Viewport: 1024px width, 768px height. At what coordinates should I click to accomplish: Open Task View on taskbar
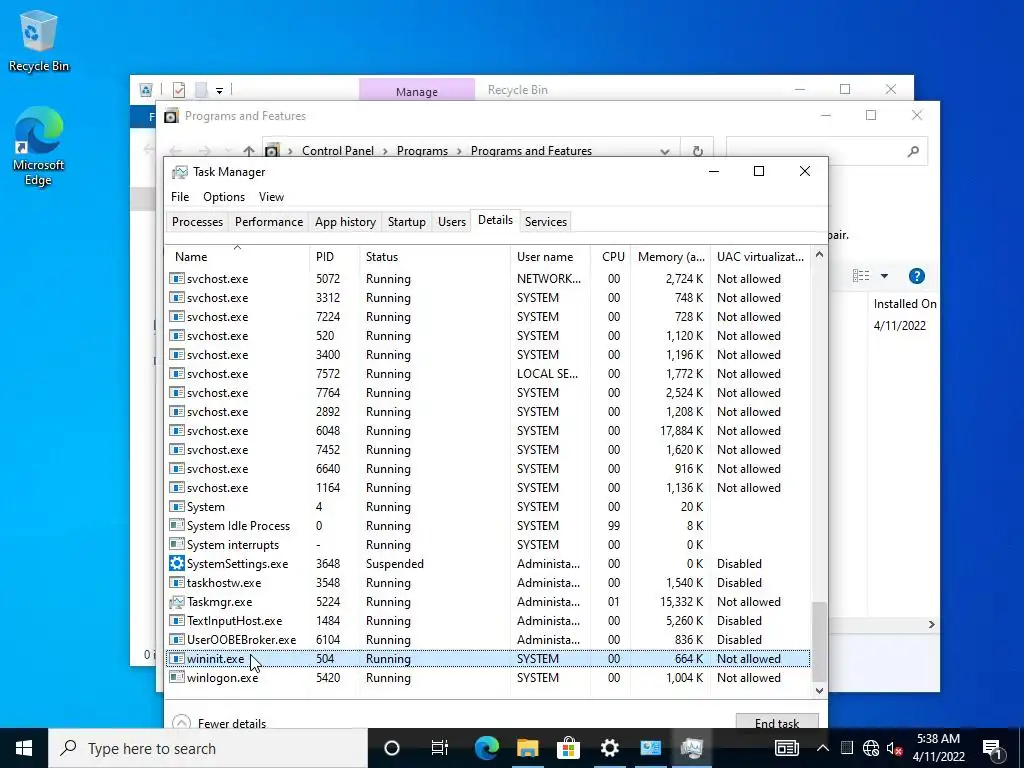pyautogui.click(x=440, y=748)
